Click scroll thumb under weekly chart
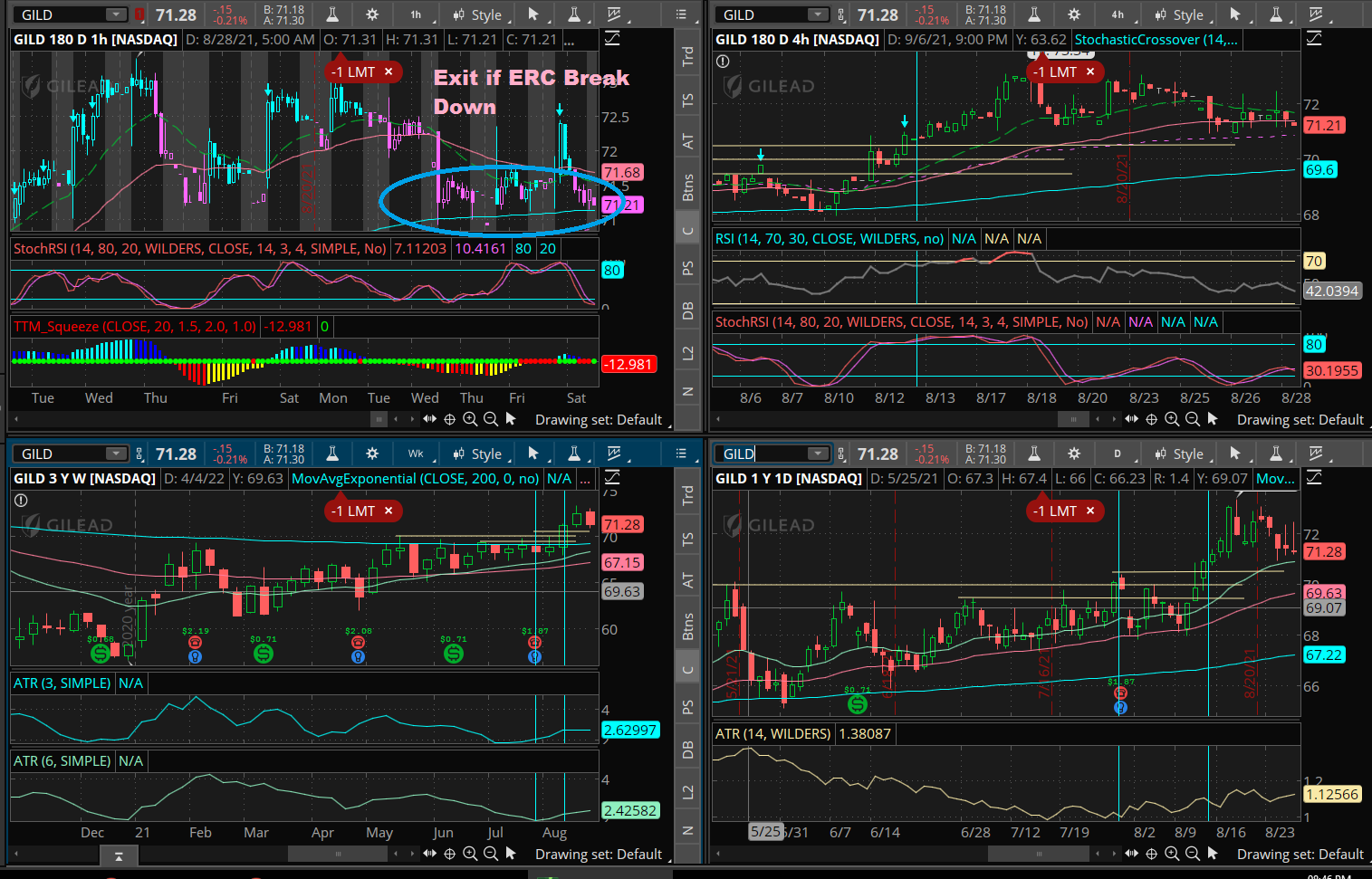 (339, 854)
